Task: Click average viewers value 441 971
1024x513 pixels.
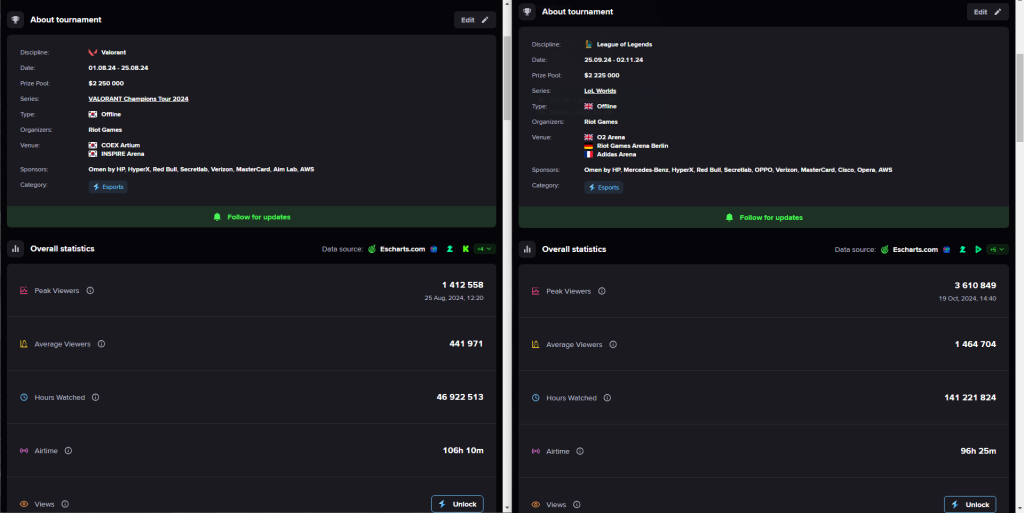Action: click(x=466, y=343)
